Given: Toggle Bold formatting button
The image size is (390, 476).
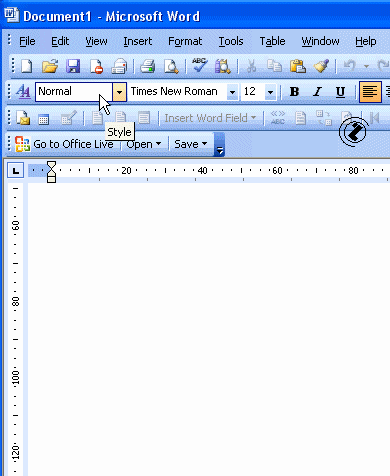Looking at the screenshot, I should coord(294,92).
